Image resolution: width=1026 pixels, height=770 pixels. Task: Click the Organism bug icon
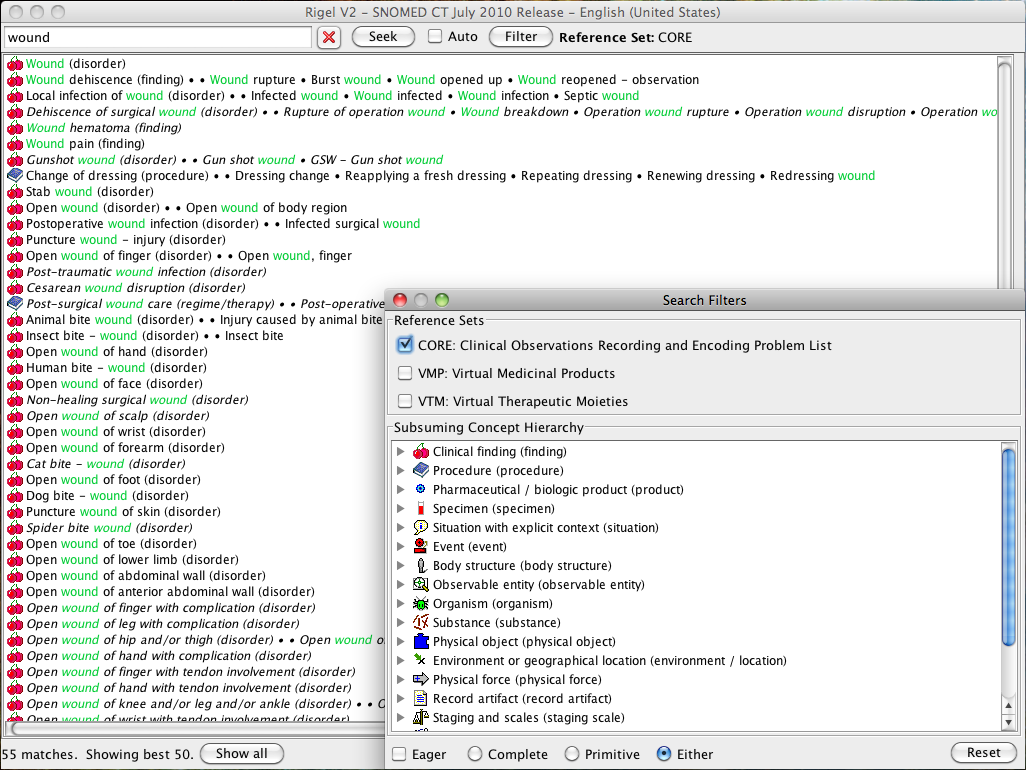tap(421, 603)
